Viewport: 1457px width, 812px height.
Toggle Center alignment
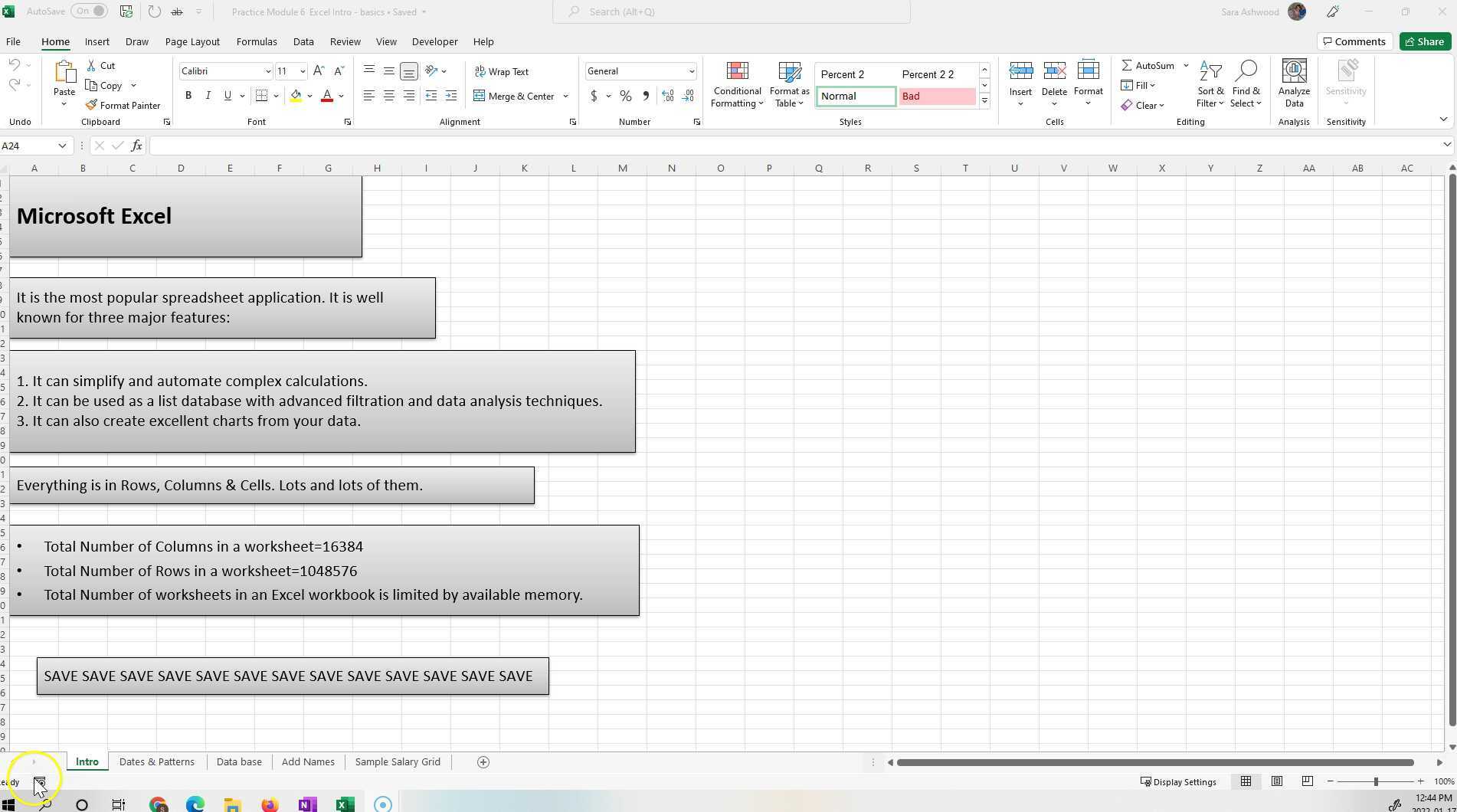(389, 95)
